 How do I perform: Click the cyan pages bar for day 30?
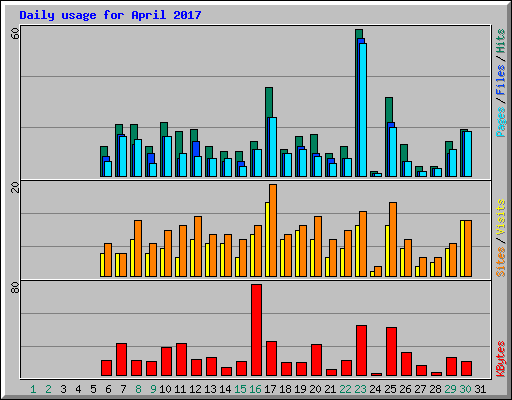(x=468, y=154)
